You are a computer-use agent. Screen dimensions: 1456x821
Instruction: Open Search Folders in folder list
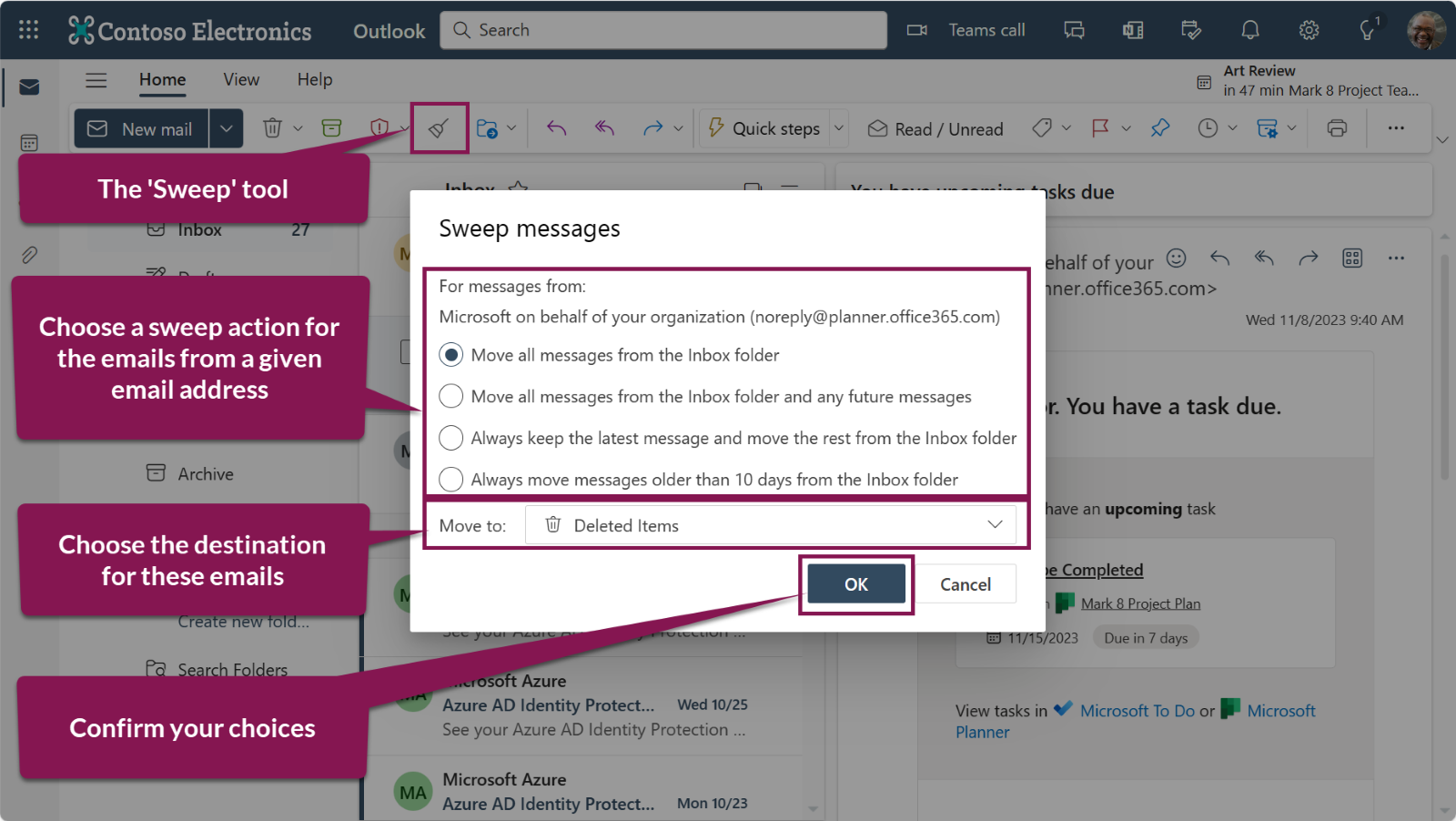(217, 669)
